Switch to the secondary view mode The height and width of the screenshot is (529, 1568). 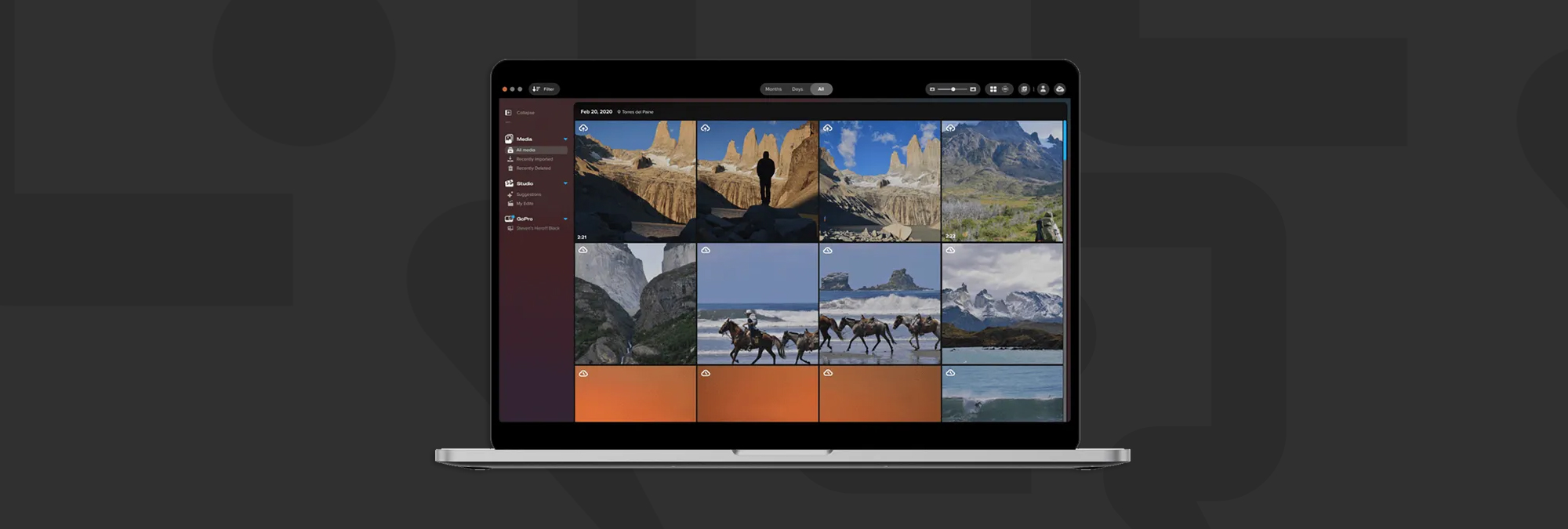pyautogui.click(x=1005, y=89)
